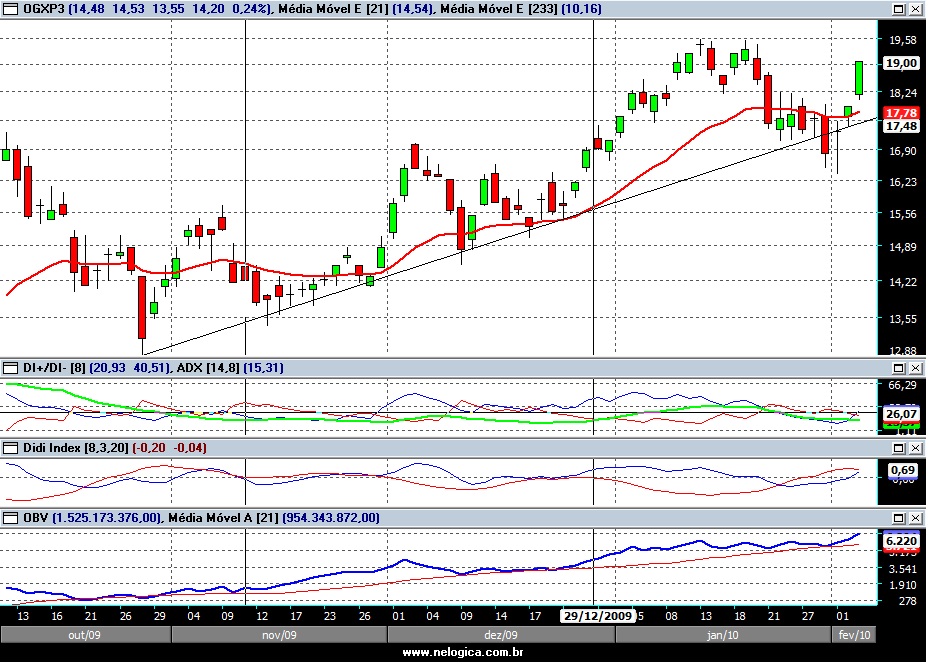Click the 19,00 current price label

point(901,63)
